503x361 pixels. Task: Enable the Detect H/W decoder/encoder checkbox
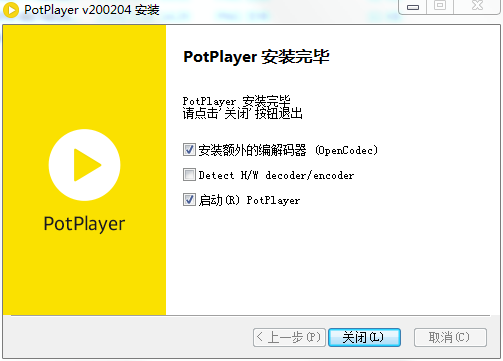coord(189,174)
